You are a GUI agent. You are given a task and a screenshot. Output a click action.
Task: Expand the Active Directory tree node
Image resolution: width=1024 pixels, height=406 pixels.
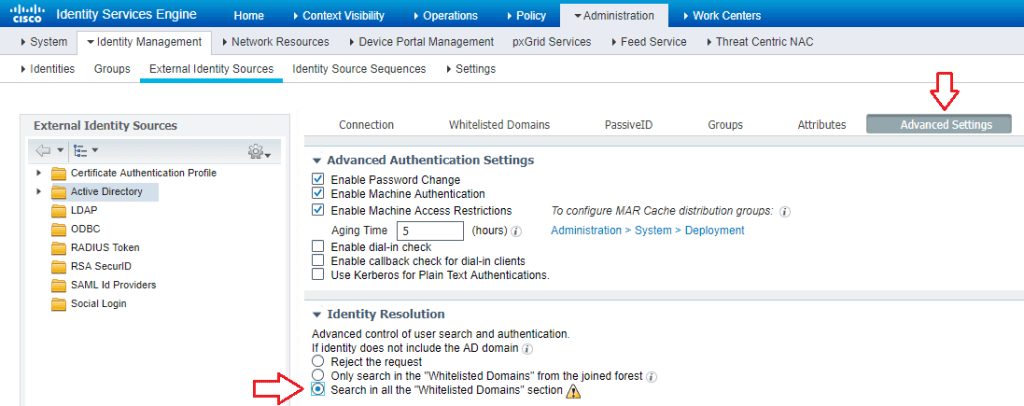39,191
